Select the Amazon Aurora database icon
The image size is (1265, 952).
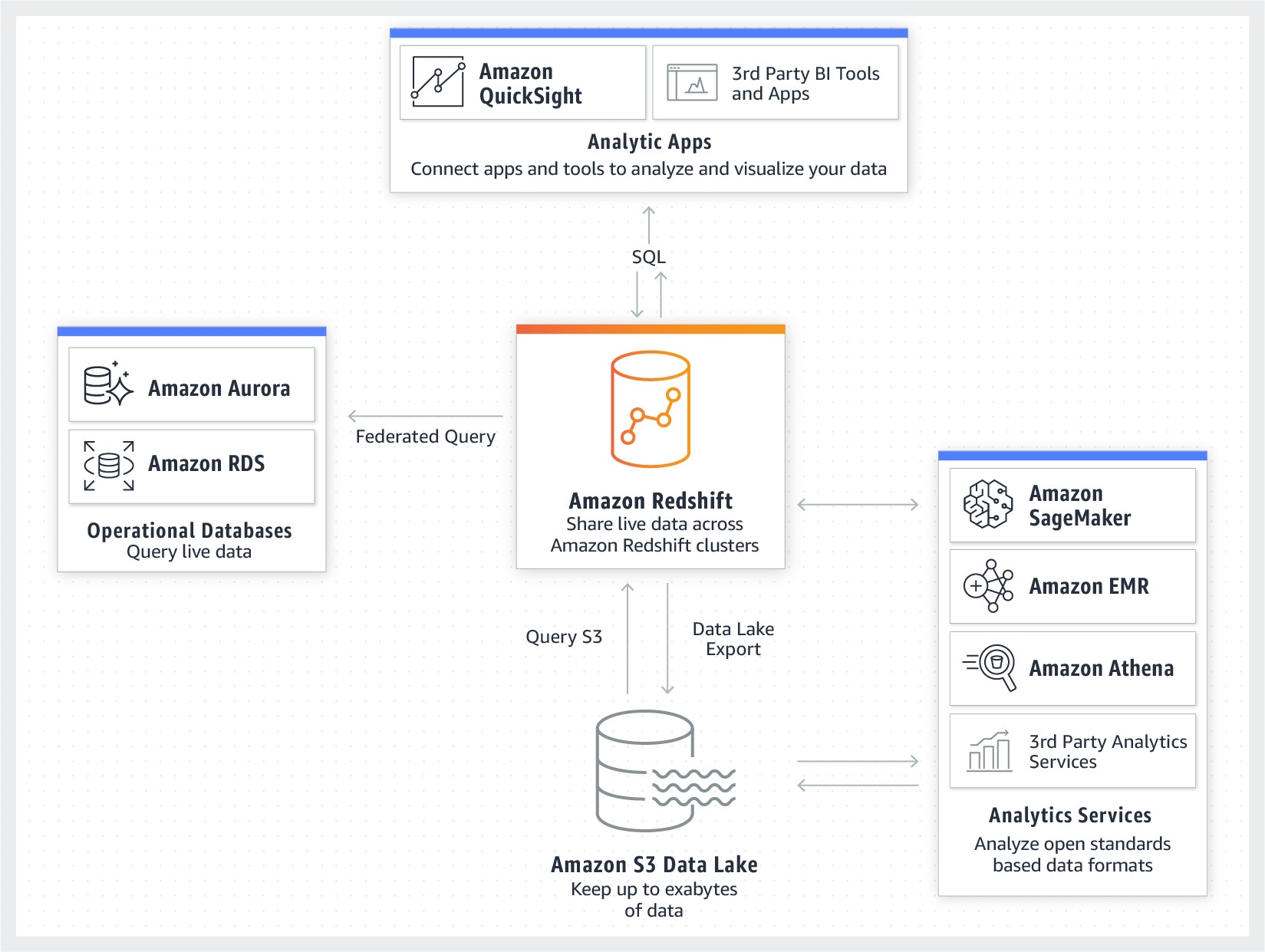point(108,384)
